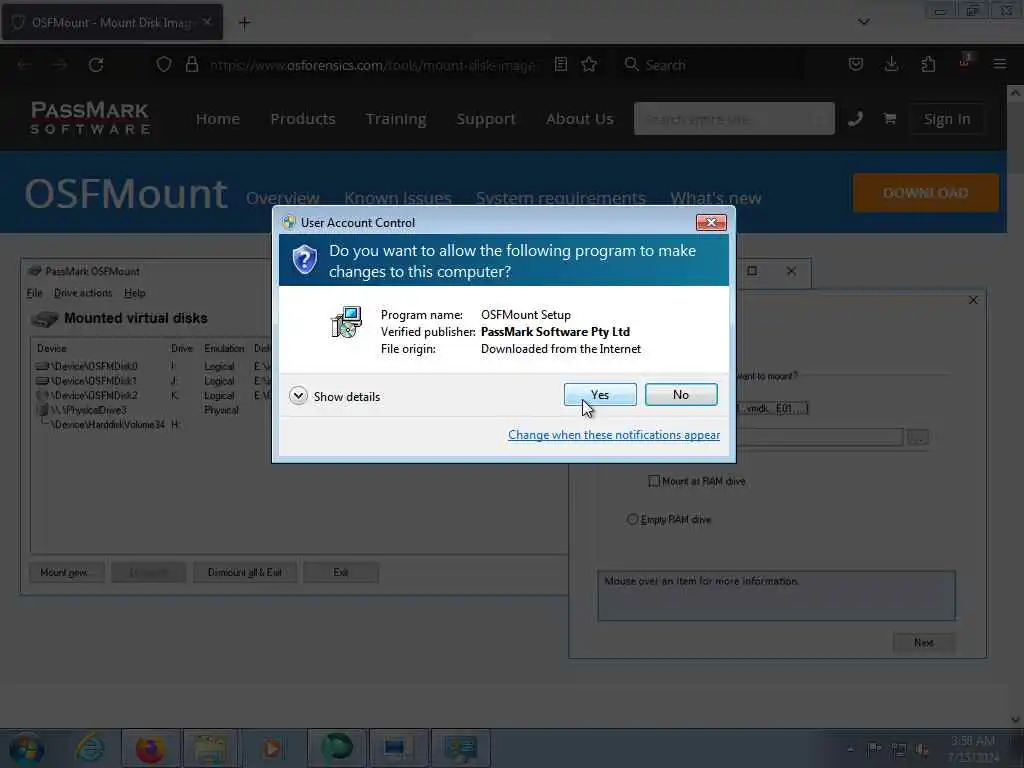Go to the Known Issues tab
The image size is (1024, 768).
click(x=398, y=198)
